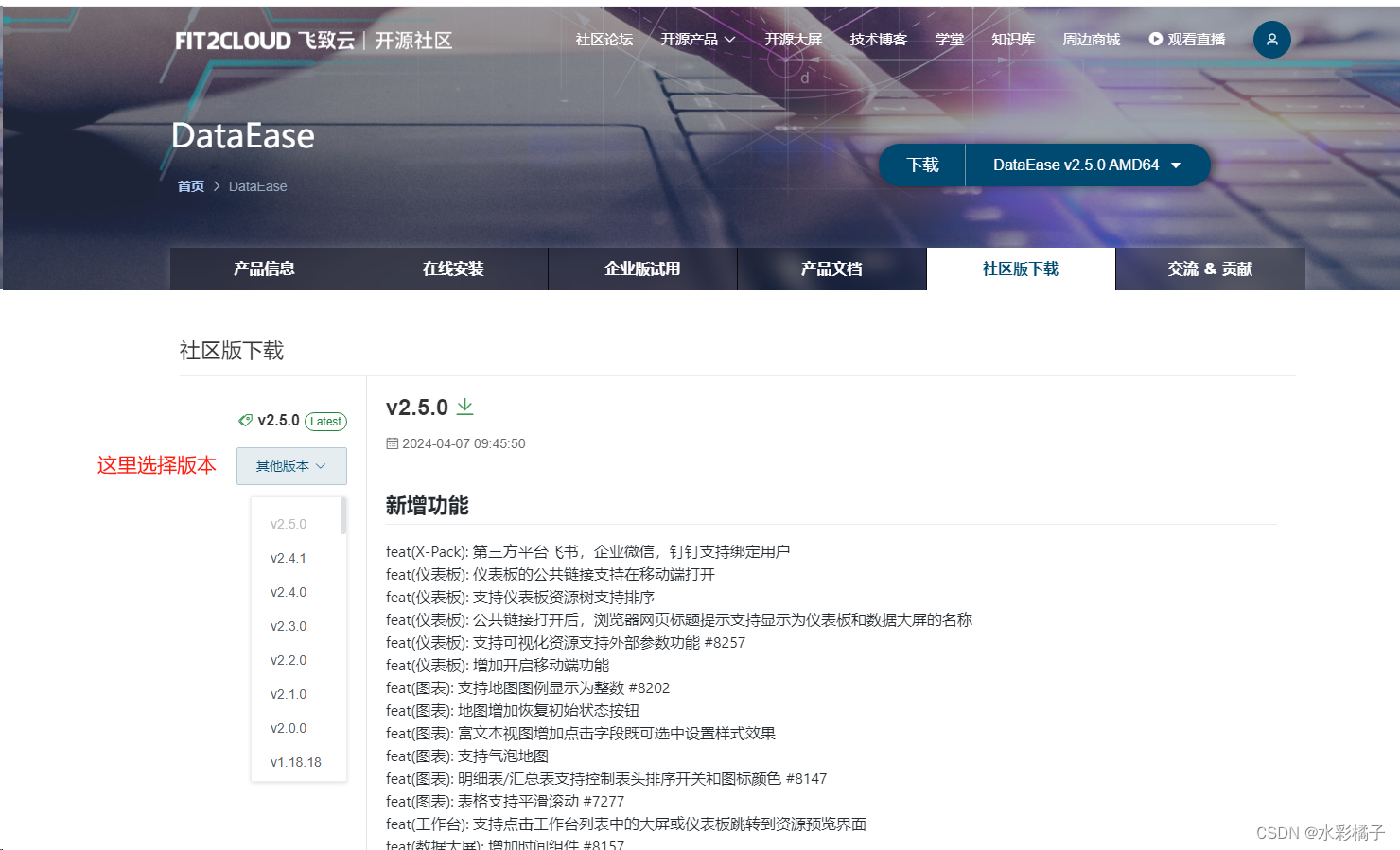Click the version list scrollbar thumb
The width and height of the screenshot is (1400, 850).
point(342,515)
